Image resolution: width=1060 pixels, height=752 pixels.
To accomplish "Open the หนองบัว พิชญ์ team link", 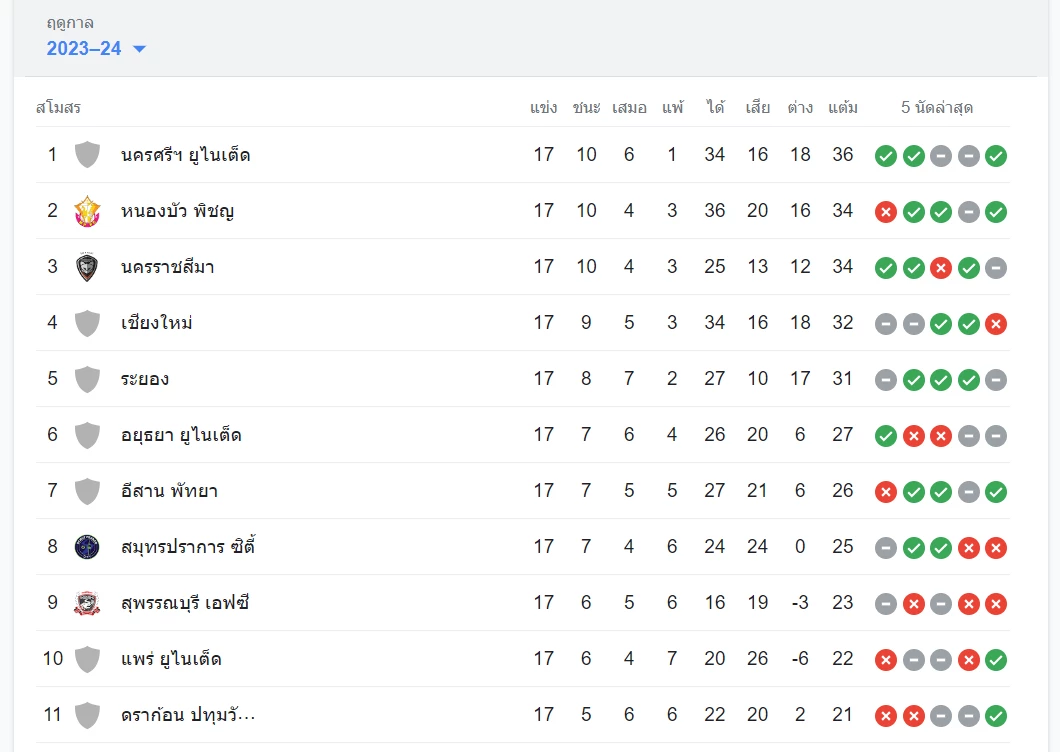I will (x=177, y=211).
